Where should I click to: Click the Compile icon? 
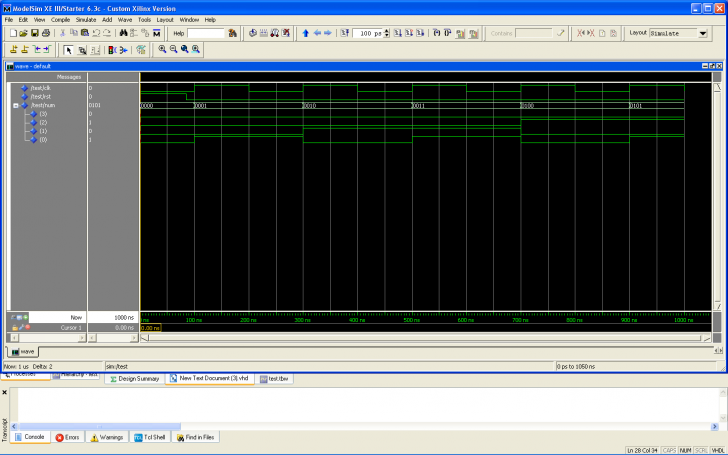pyautogui.click(x=253, y=33)
